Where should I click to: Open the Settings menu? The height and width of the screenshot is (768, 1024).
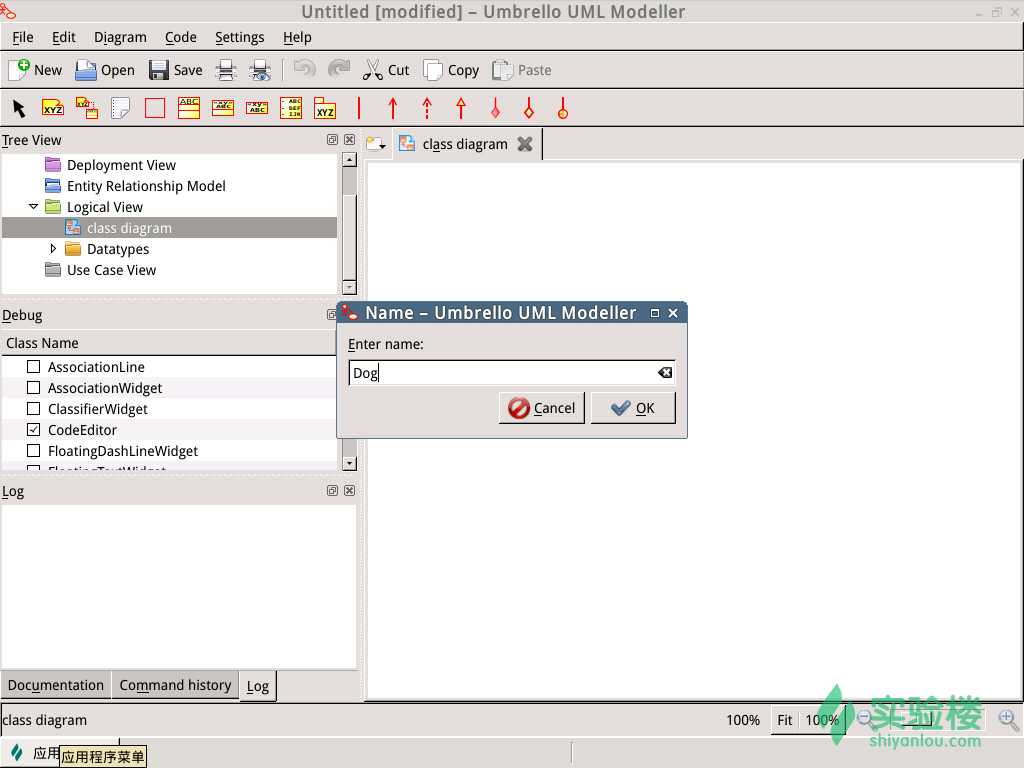click(240, 37)
